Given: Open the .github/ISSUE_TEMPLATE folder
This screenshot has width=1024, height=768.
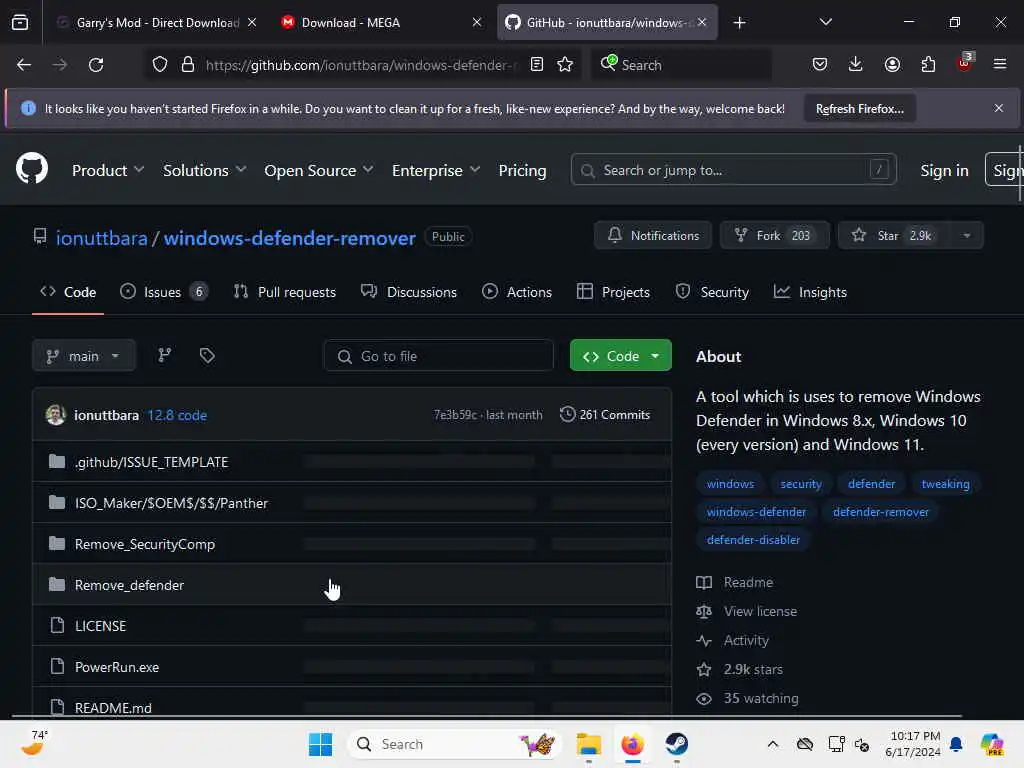Looking at the screenshot, I should pyautogui.click(x=152, y=462).
